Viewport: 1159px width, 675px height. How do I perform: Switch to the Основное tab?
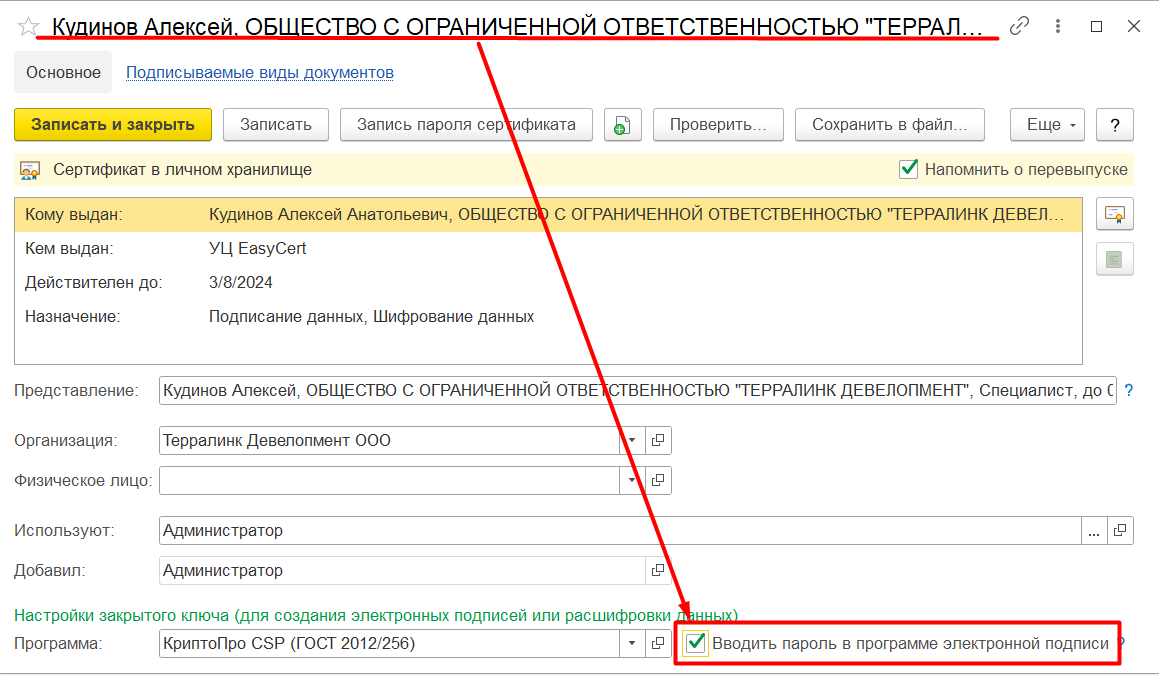click(x=64, y=72)
